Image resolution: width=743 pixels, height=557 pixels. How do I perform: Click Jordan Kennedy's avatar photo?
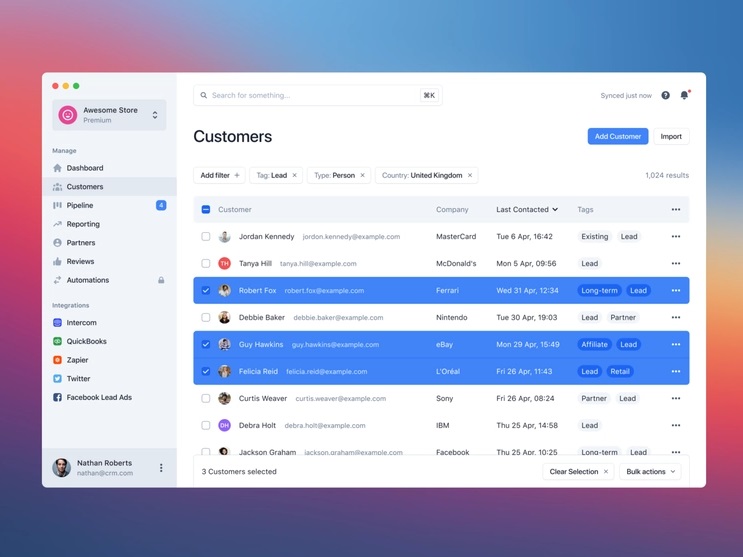pos(225,237)
